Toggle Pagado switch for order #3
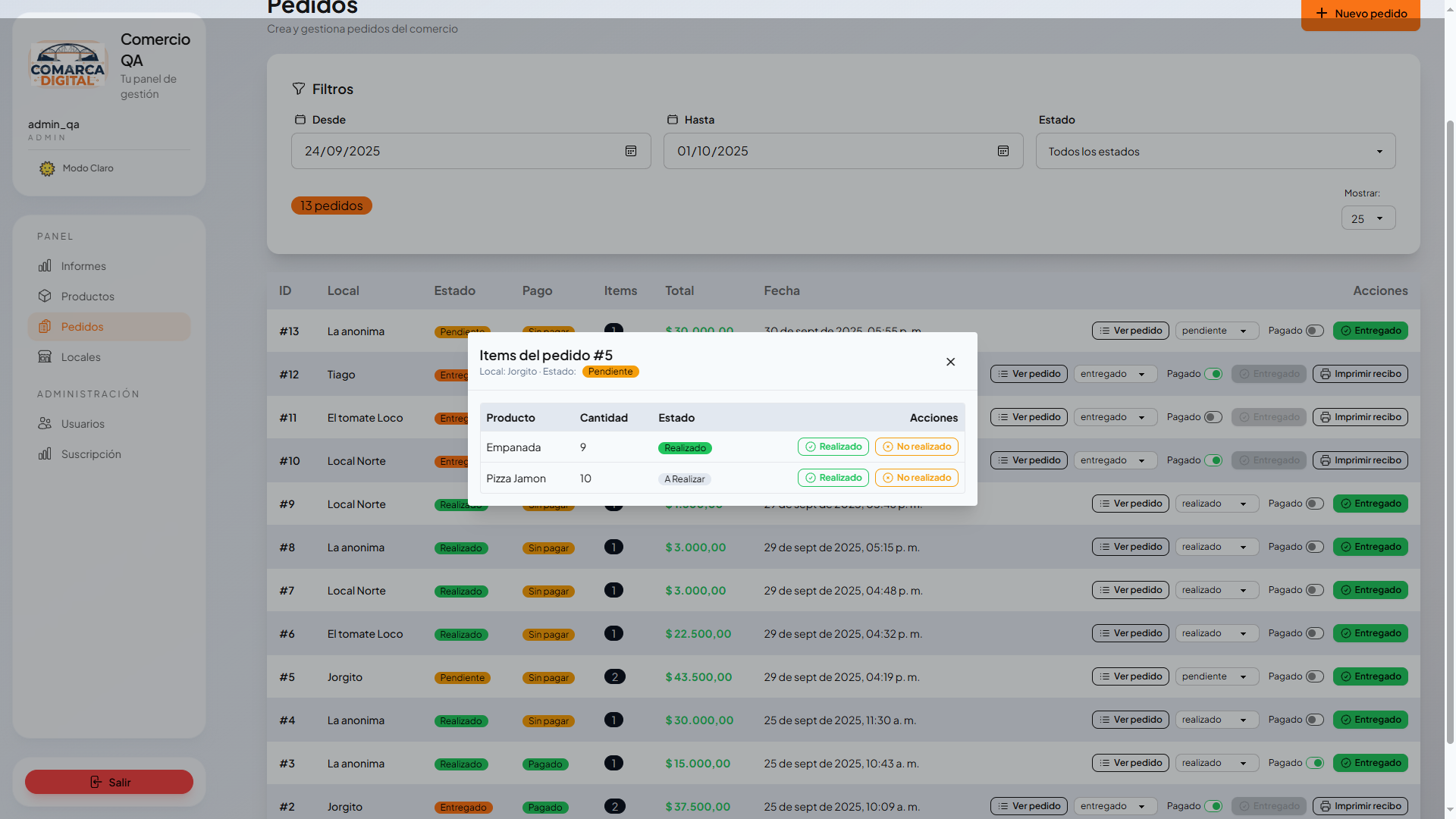Image resolution: width=1456 pixels, height=819 pixels. pyautogui.click(x=1314, y=763)
